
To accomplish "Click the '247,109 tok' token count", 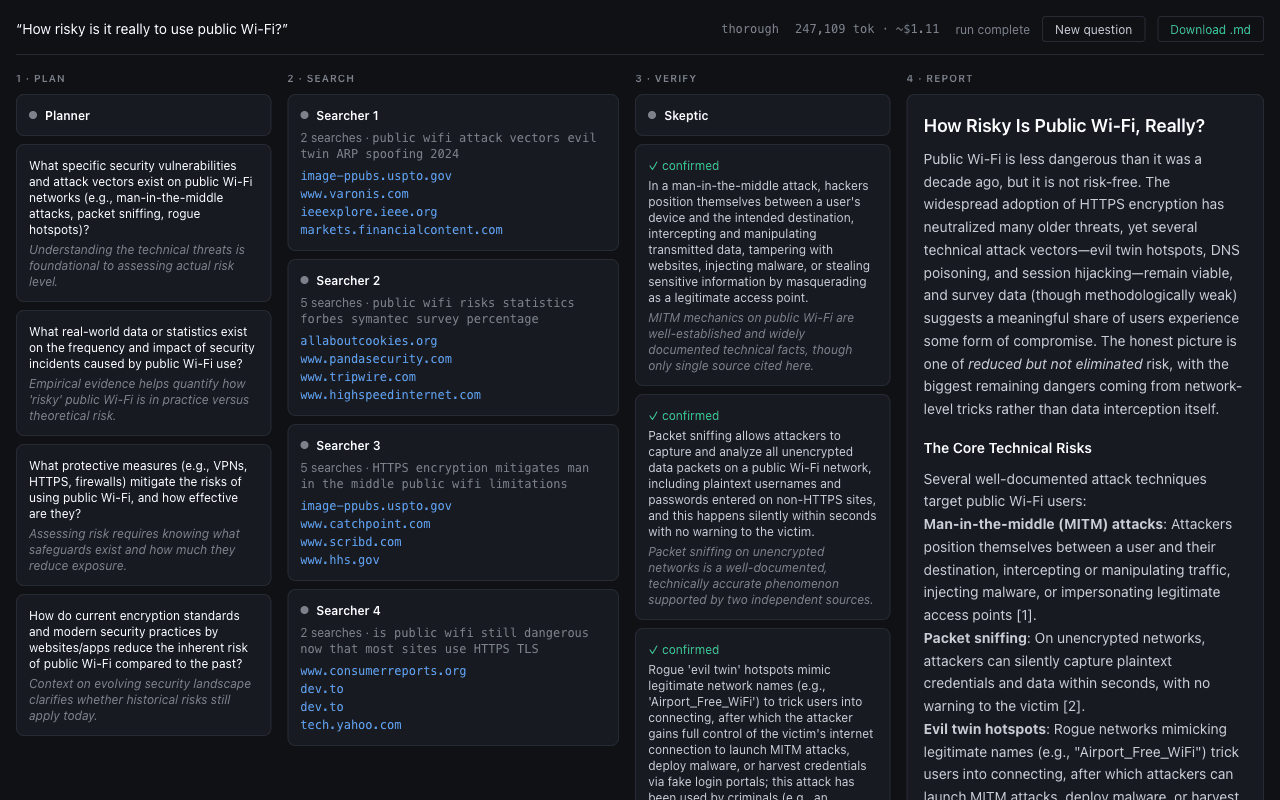I will 835,29.
